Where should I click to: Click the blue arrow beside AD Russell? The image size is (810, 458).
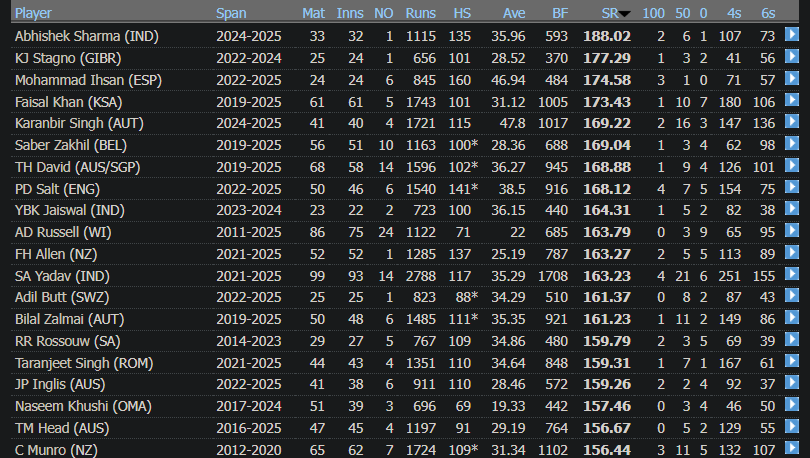792,232
